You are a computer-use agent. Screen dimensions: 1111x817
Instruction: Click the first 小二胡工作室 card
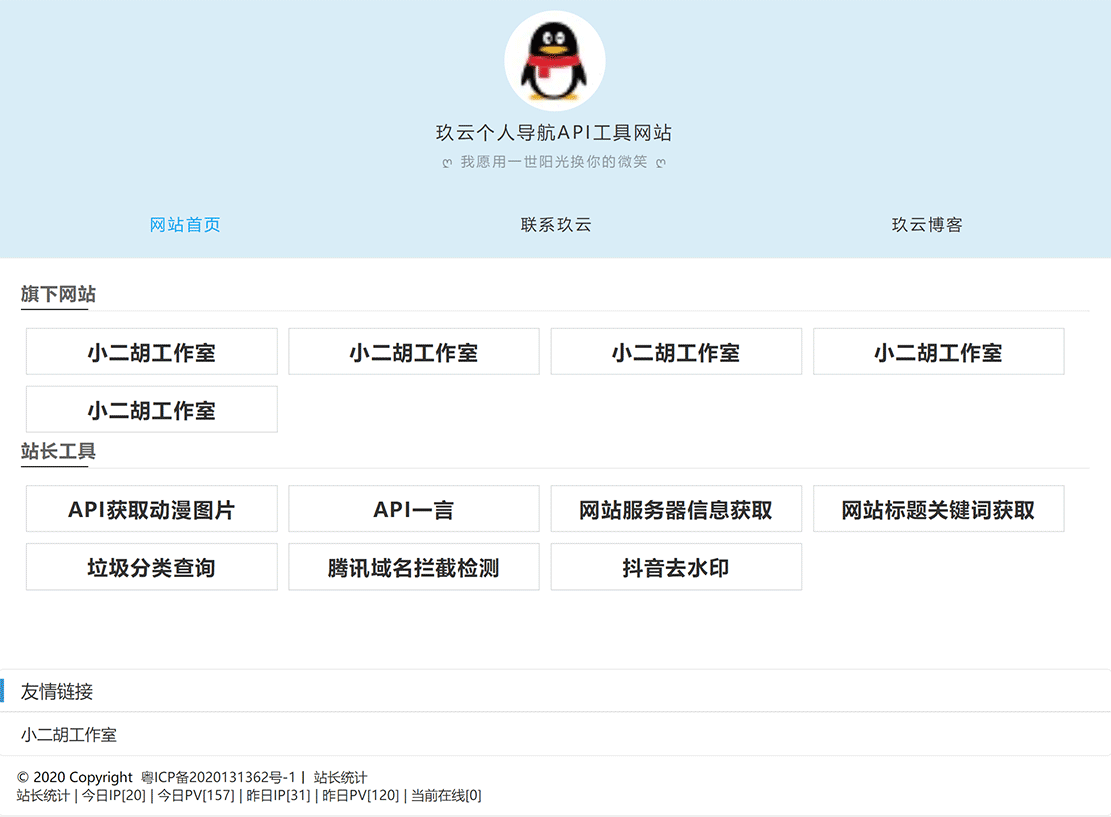point(150,351)
